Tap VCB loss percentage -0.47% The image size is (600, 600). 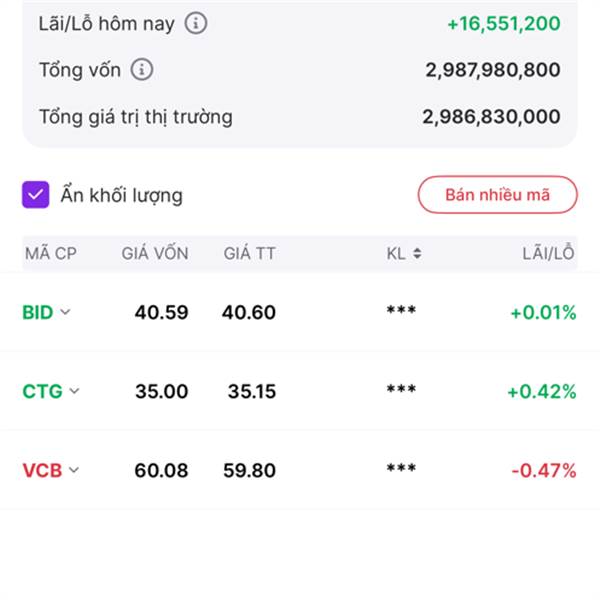[x=544, y=470]
